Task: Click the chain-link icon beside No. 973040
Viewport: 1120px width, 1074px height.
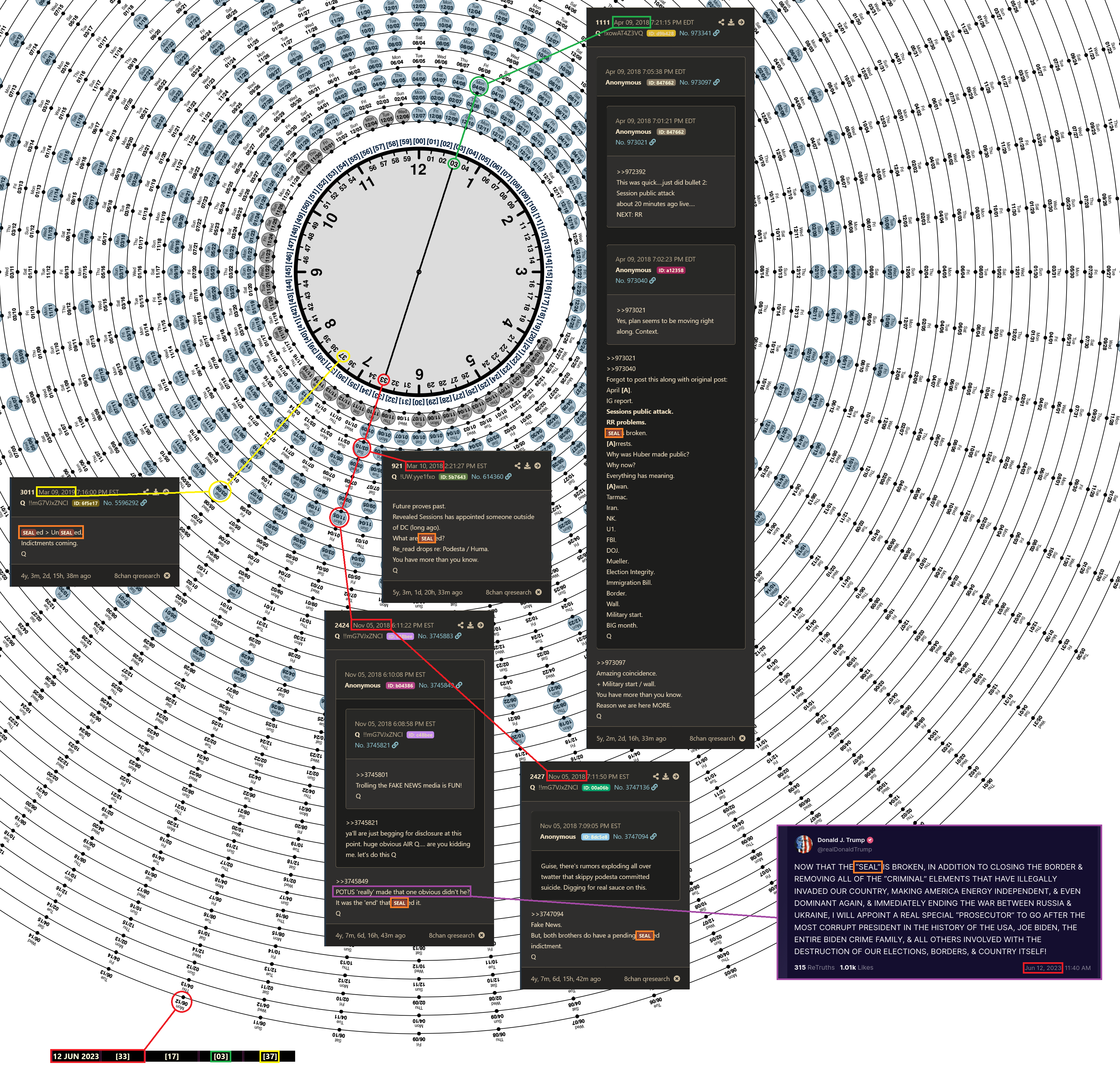Action: tap(652, 281)
